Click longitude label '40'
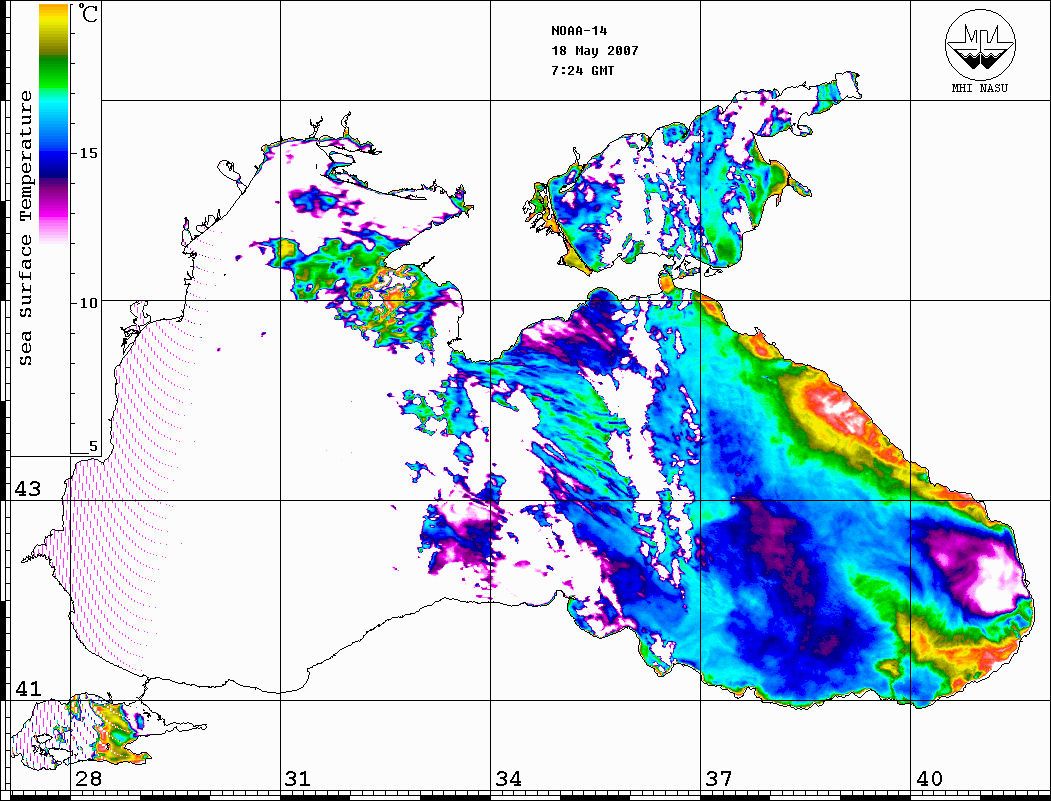 (929, 778)
